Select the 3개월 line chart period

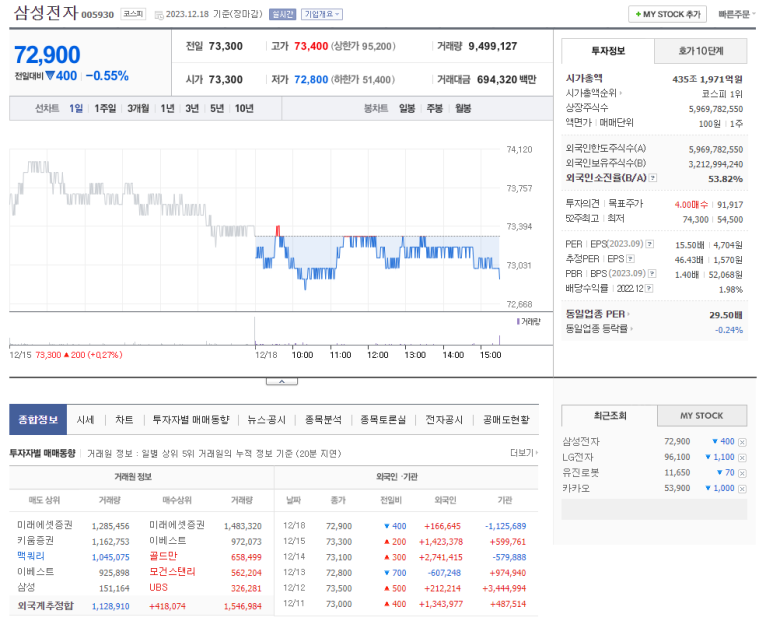(x=138, y=108)
